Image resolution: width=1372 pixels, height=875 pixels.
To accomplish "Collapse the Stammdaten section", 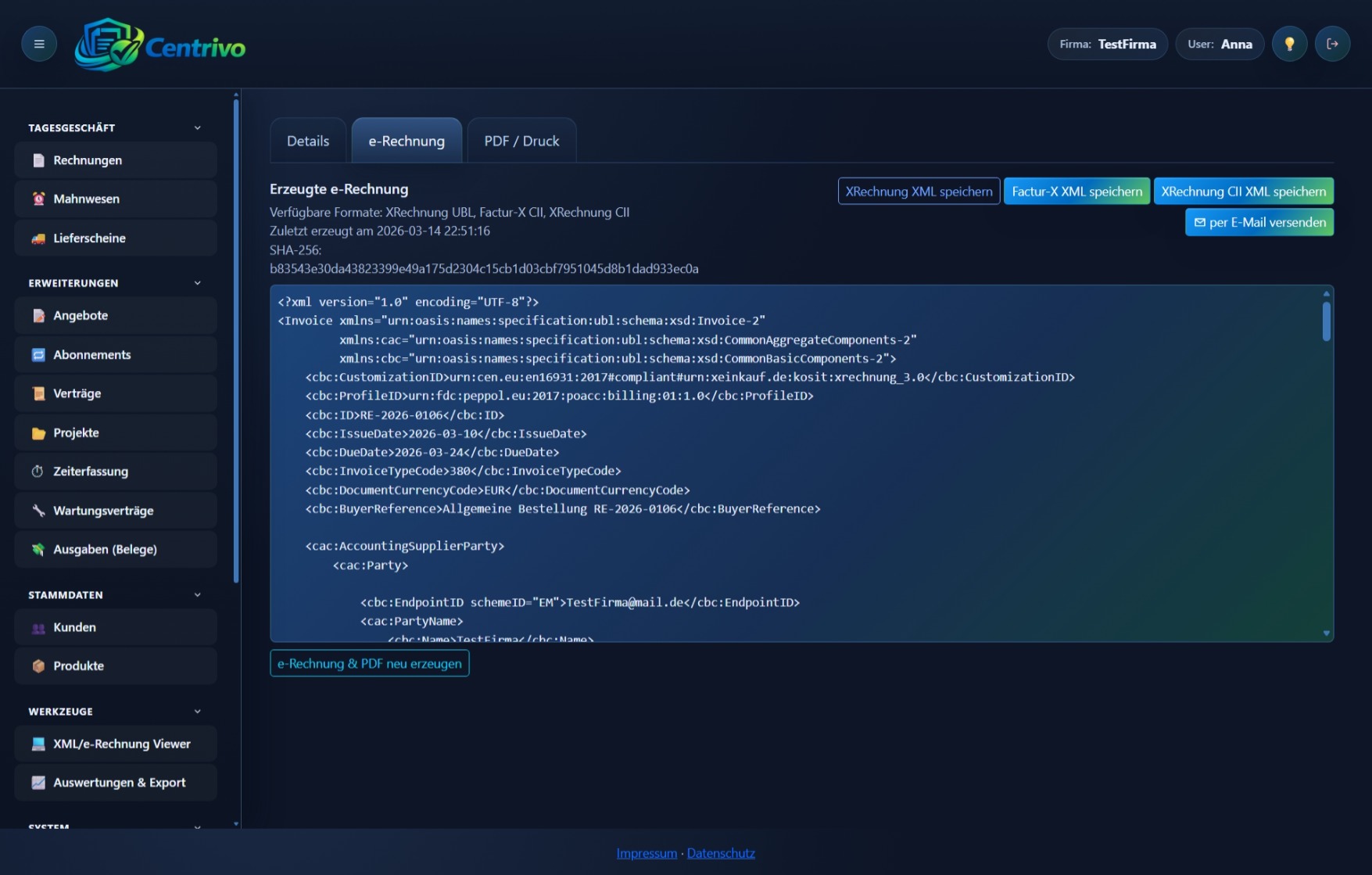I will point(197,595).
